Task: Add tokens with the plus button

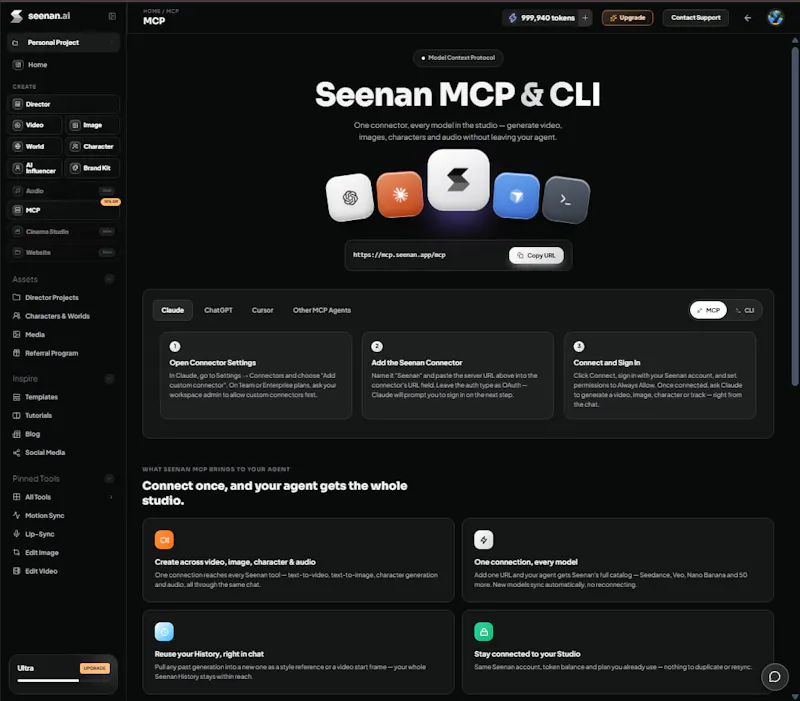Action: click(x=585, y=18)
